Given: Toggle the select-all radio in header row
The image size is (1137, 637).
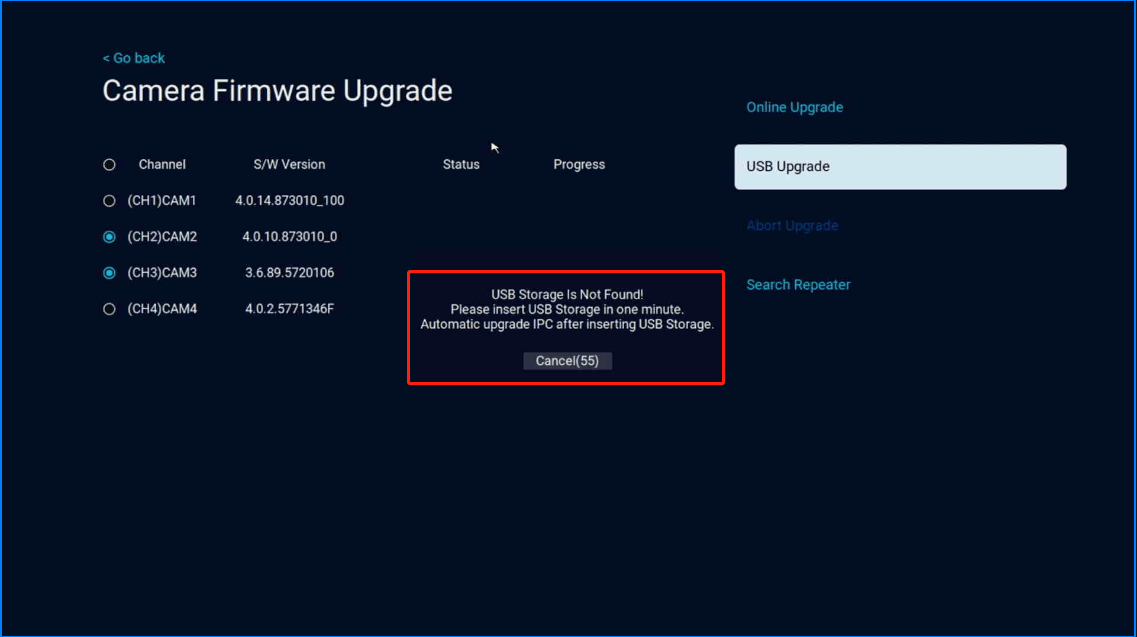Looking at the screenshot, I should [109, 165].
